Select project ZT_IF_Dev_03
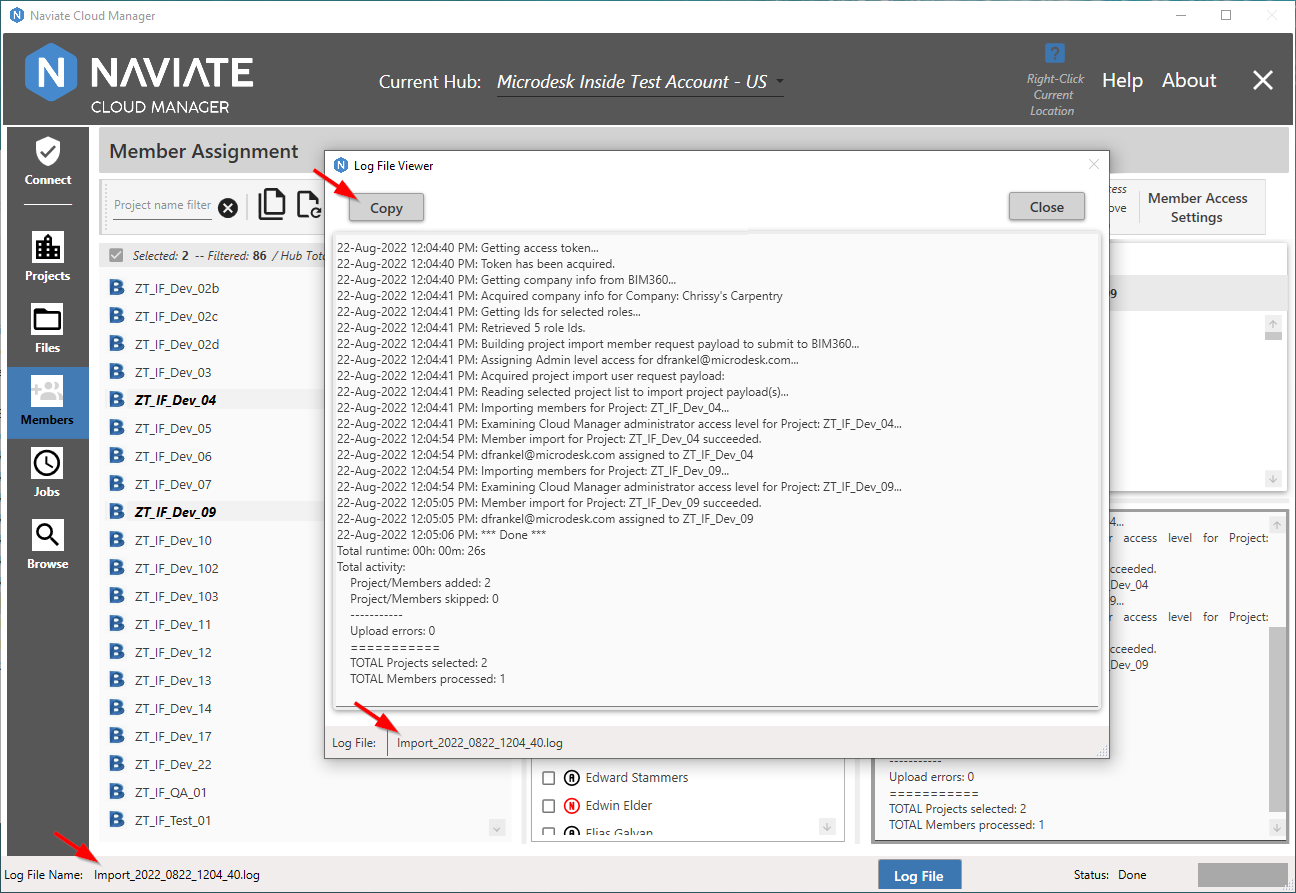The width and height of the screenshot is (1296, 893). coord(173,372)
